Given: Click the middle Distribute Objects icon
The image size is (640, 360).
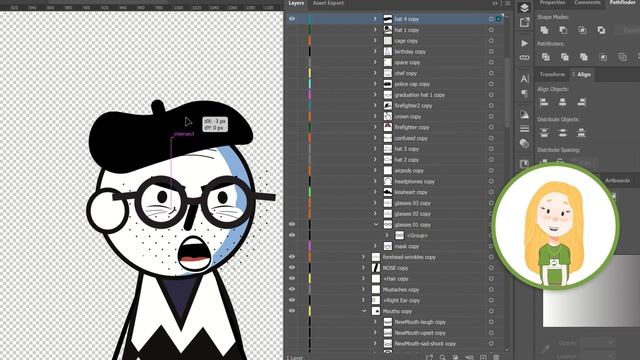Looking at the screenshot, I should click(x=562, y=132).
